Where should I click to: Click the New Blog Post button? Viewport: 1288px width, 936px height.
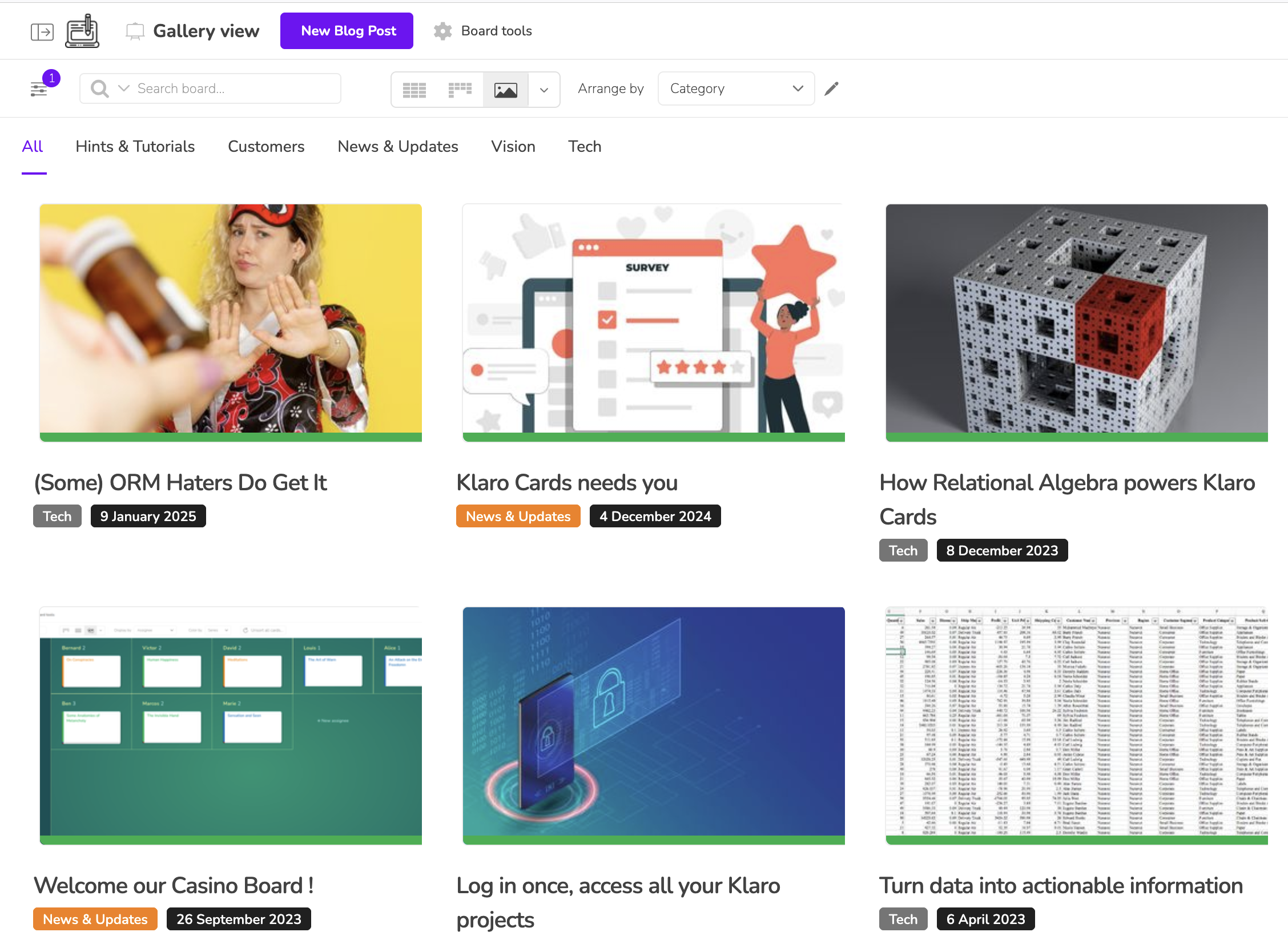[347, 31]
